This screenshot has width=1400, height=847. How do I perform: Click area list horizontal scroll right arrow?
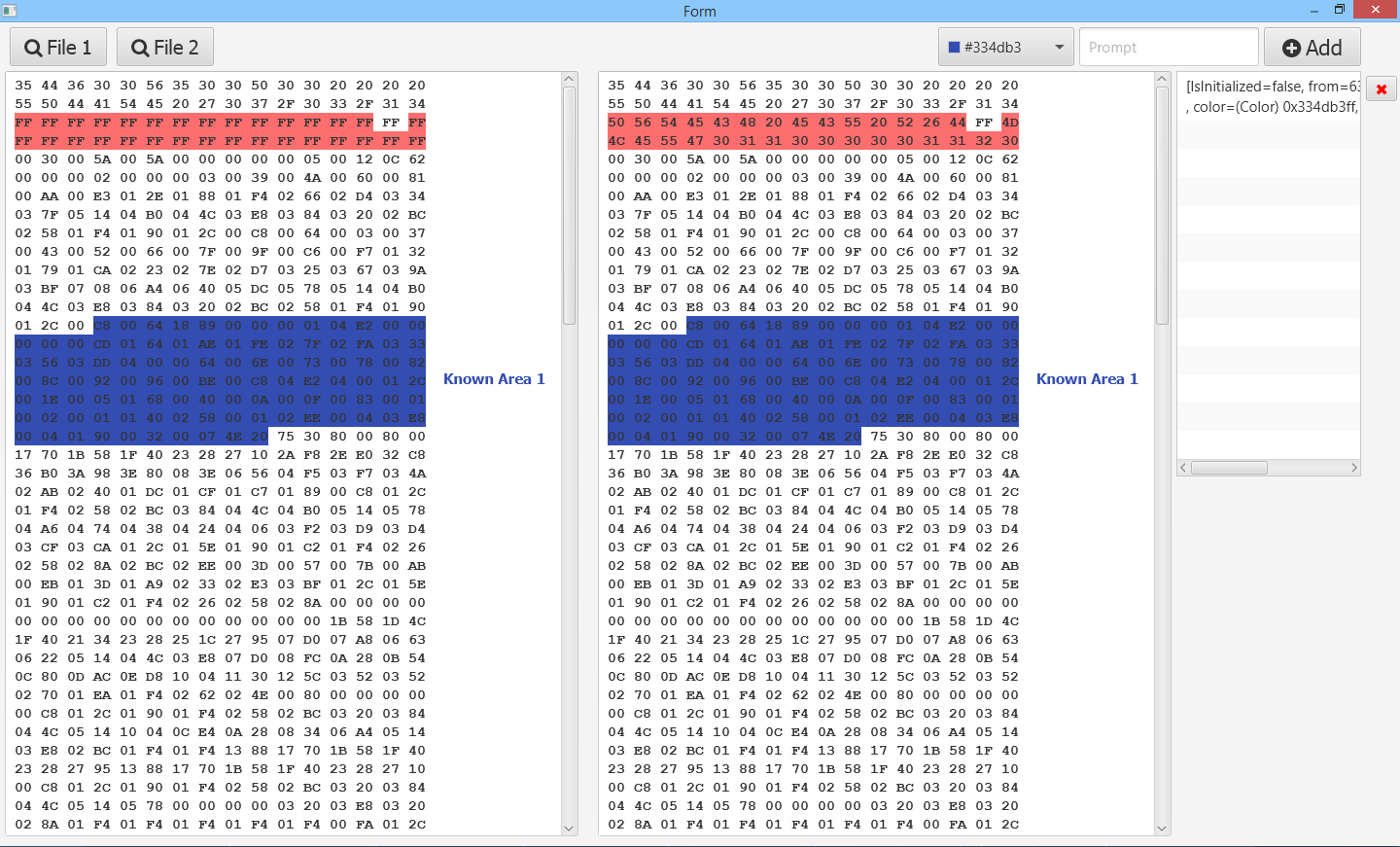(x=1354, y=468)
